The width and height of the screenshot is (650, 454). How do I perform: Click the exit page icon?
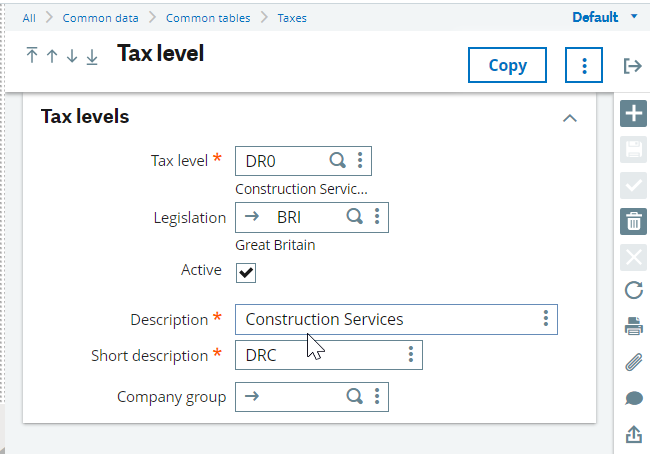pos(633,66)
